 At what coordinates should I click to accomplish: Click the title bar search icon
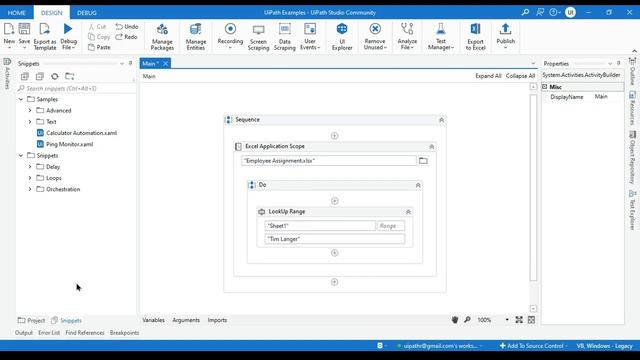(525, 12)
